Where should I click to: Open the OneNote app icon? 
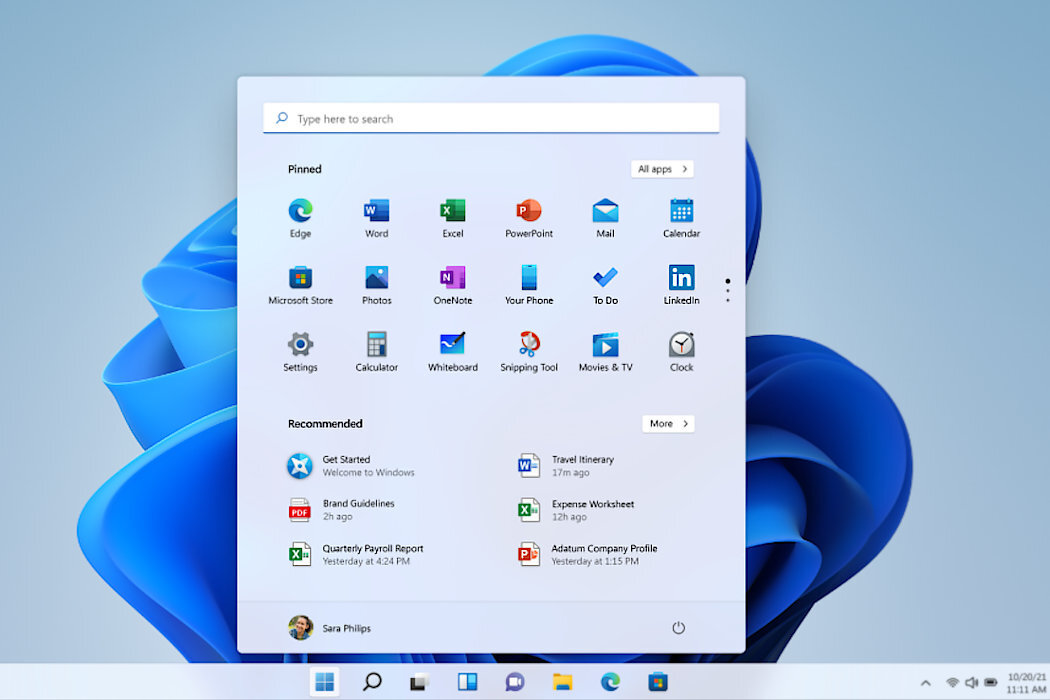[x=453, y=278]
